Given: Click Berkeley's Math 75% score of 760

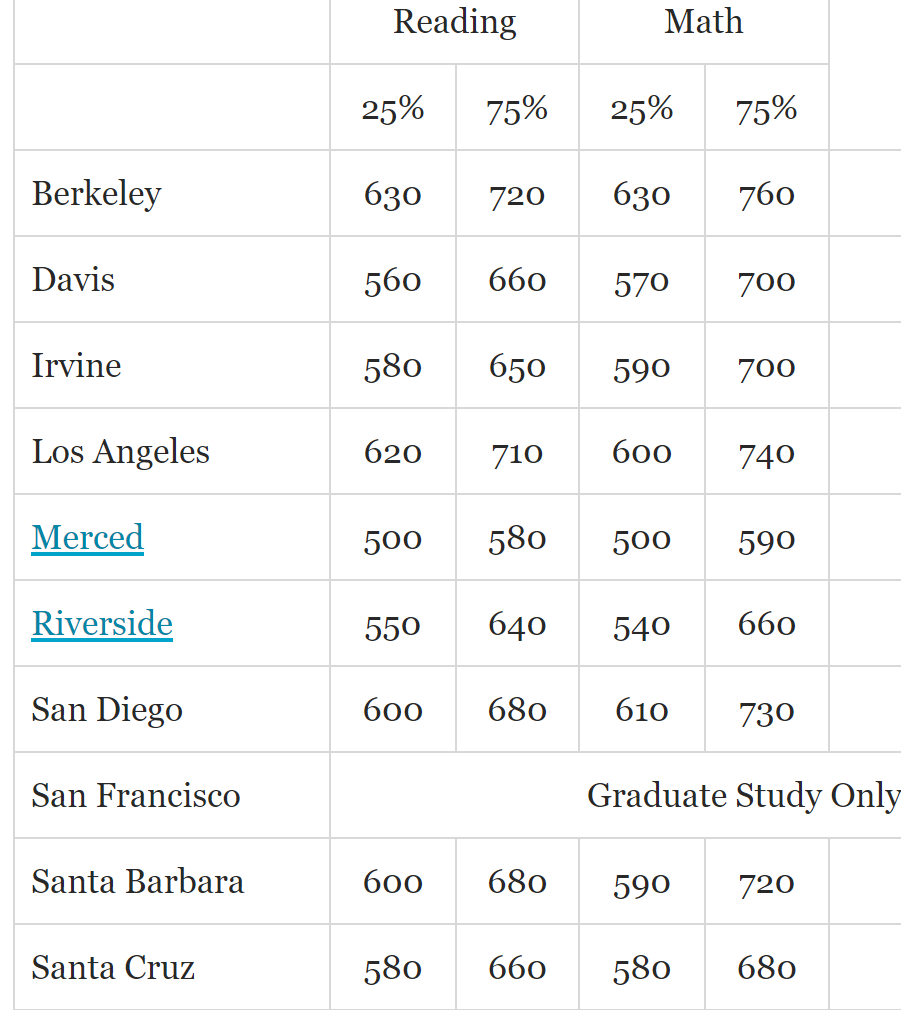Looking at the screenshot, I should click(767, 195).
